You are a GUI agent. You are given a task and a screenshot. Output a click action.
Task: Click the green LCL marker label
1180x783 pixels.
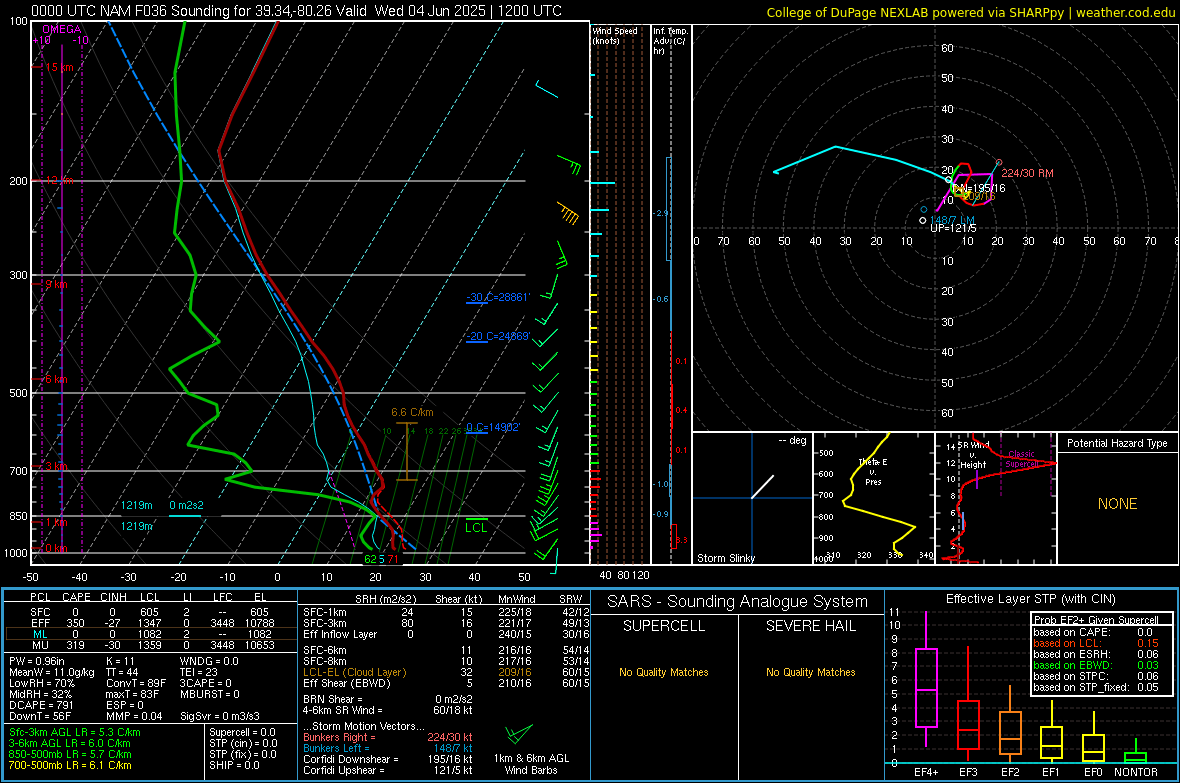[x=476, y=528]
